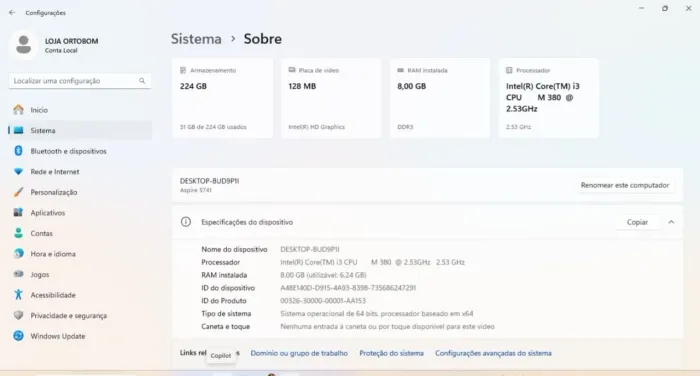Screen dimensions: 700x376
Task: Click Renomear este computador button
Action: (x=625, y=185)
